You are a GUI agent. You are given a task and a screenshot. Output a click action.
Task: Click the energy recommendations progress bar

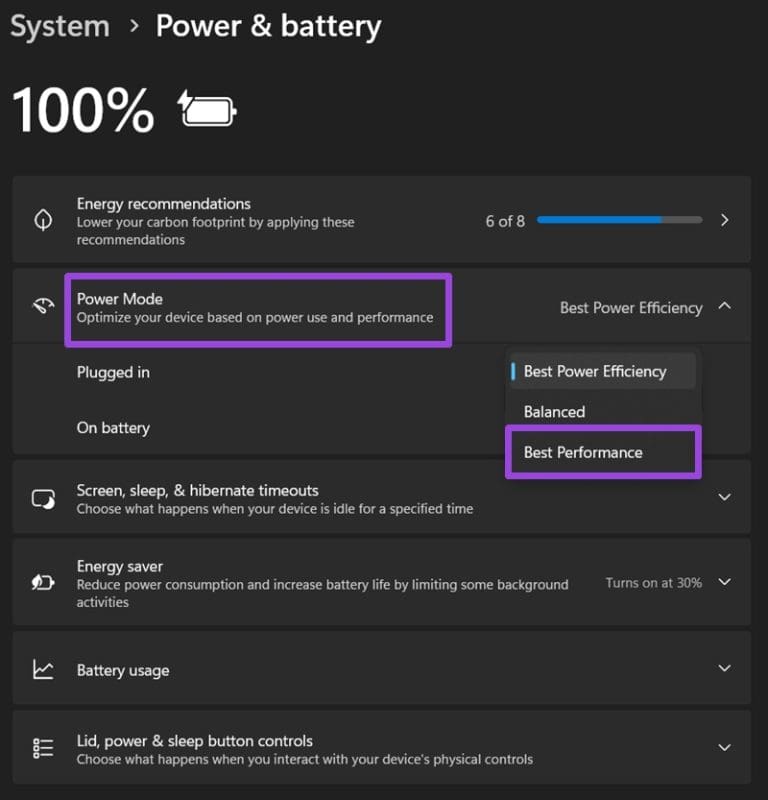click(x=619, y=220)
